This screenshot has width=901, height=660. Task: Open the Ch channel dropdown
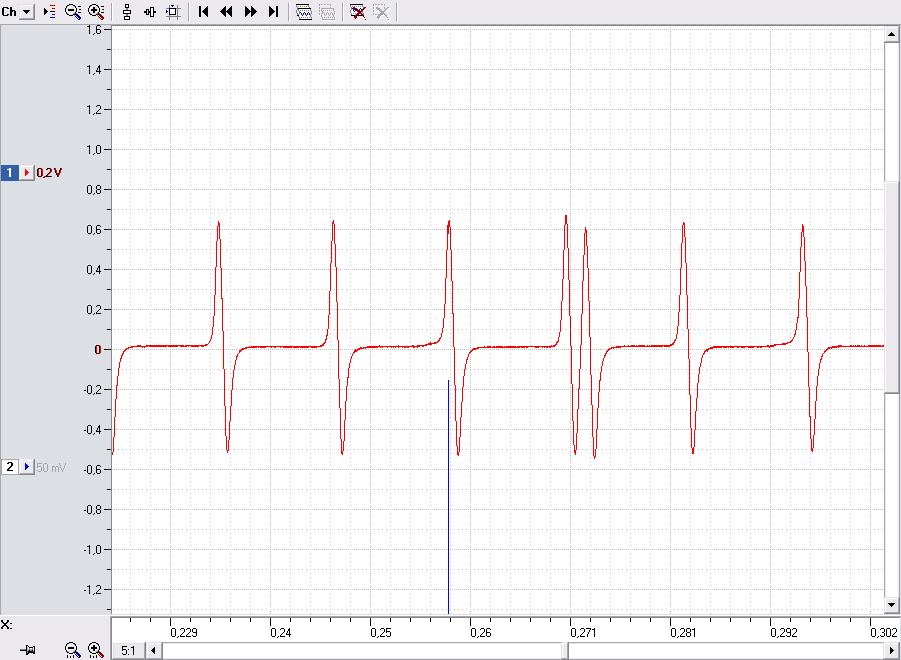tap(26, 11)
